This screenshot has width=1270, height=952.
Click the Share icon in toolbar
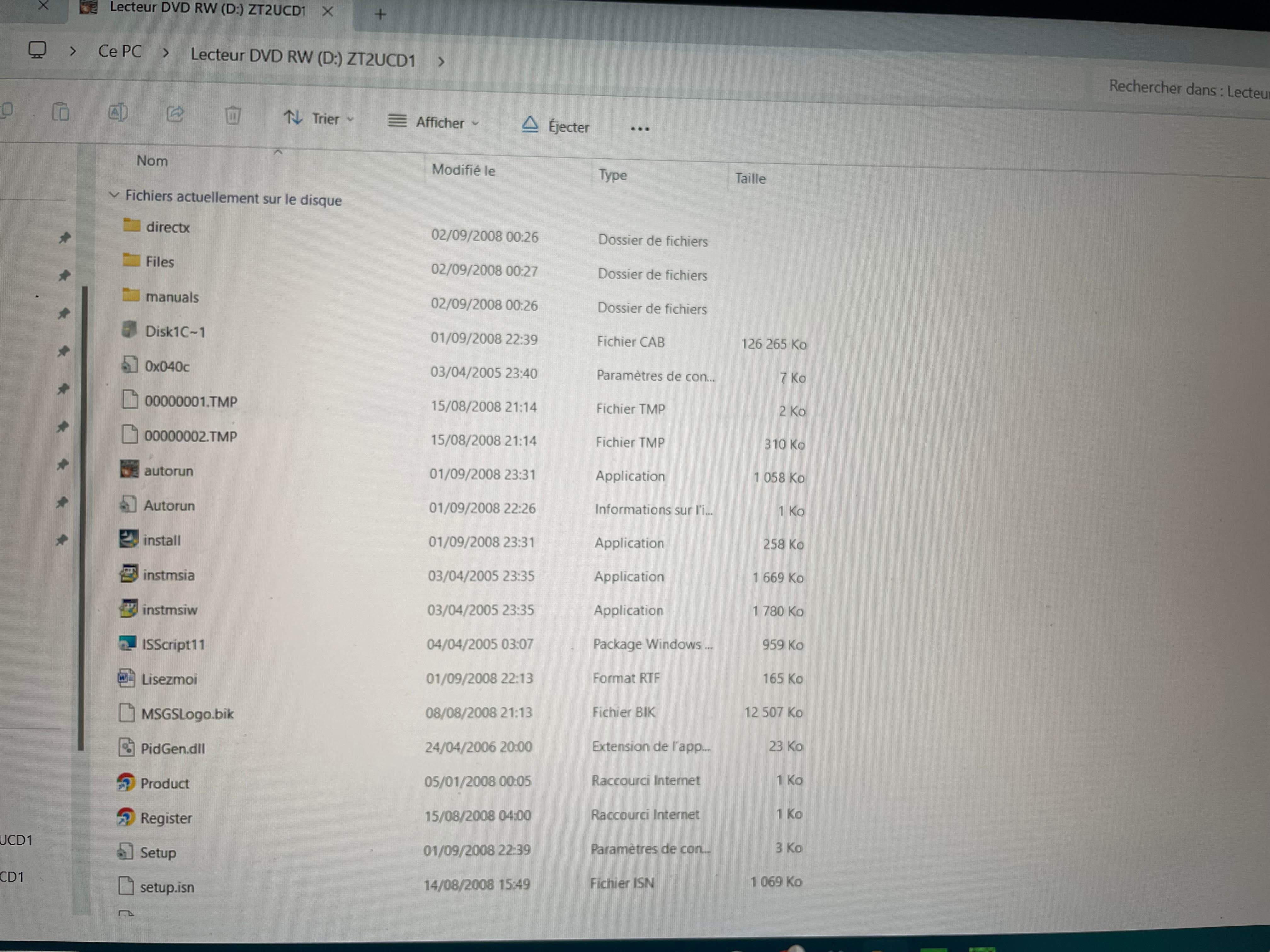pyautogui.click(x=175, y=114)
